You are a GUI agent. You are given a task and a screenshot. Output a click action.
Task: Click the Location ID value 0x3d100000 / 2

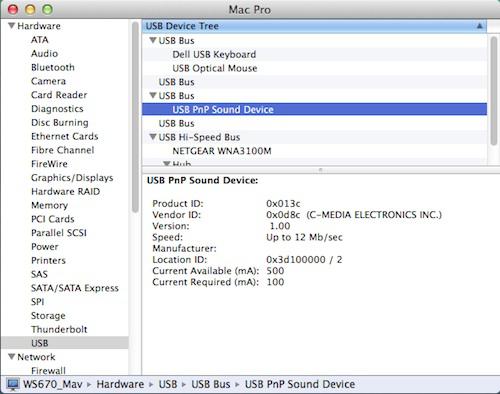click(x=304, y=259)
